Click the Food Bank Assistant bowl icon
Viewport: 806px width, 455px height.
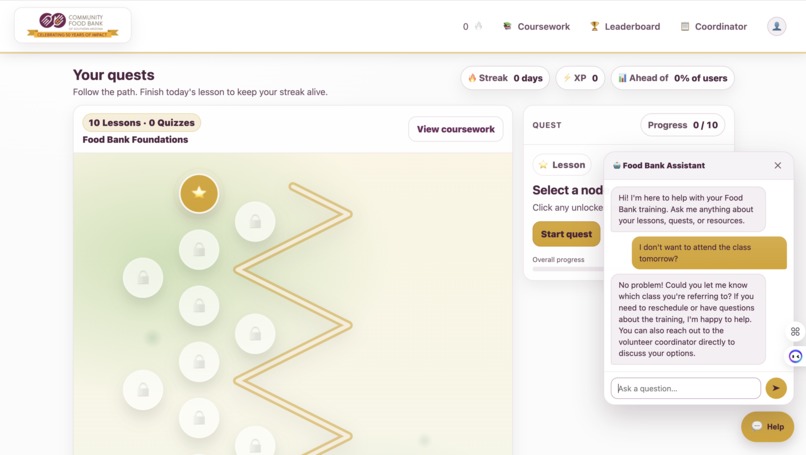pyautogui.click(x=616, y=166)
